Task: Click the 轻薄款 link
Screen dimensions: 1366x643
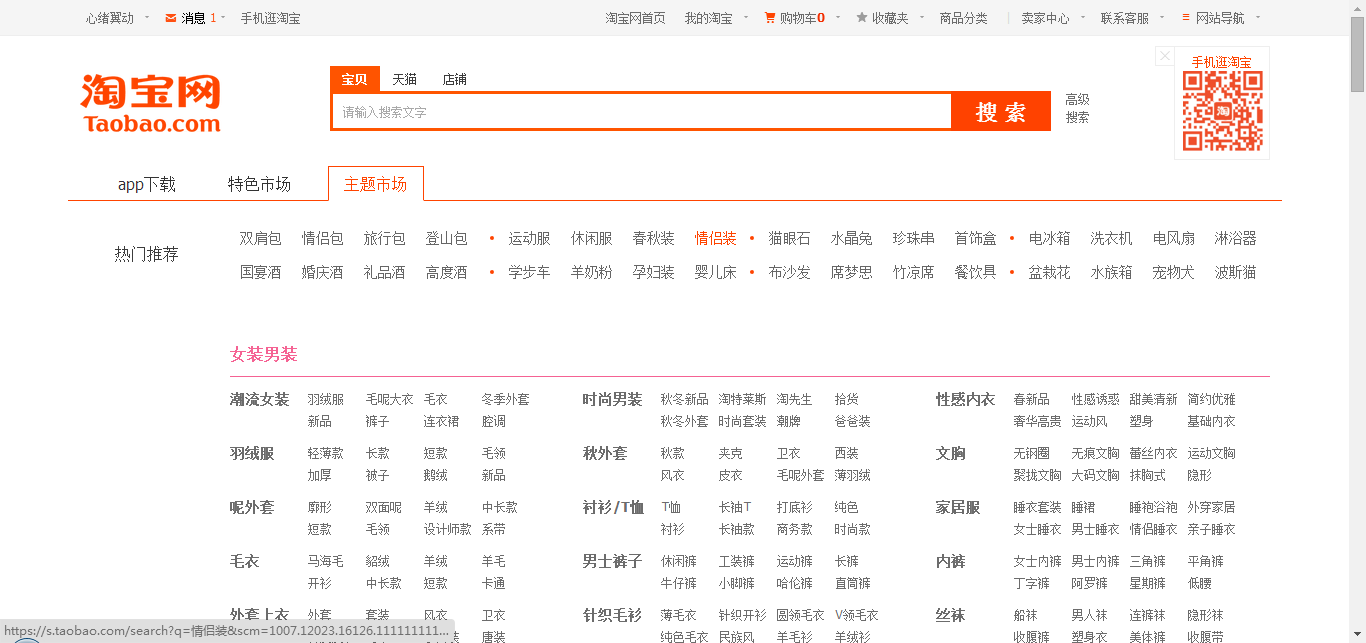Action: pos(325,453)
